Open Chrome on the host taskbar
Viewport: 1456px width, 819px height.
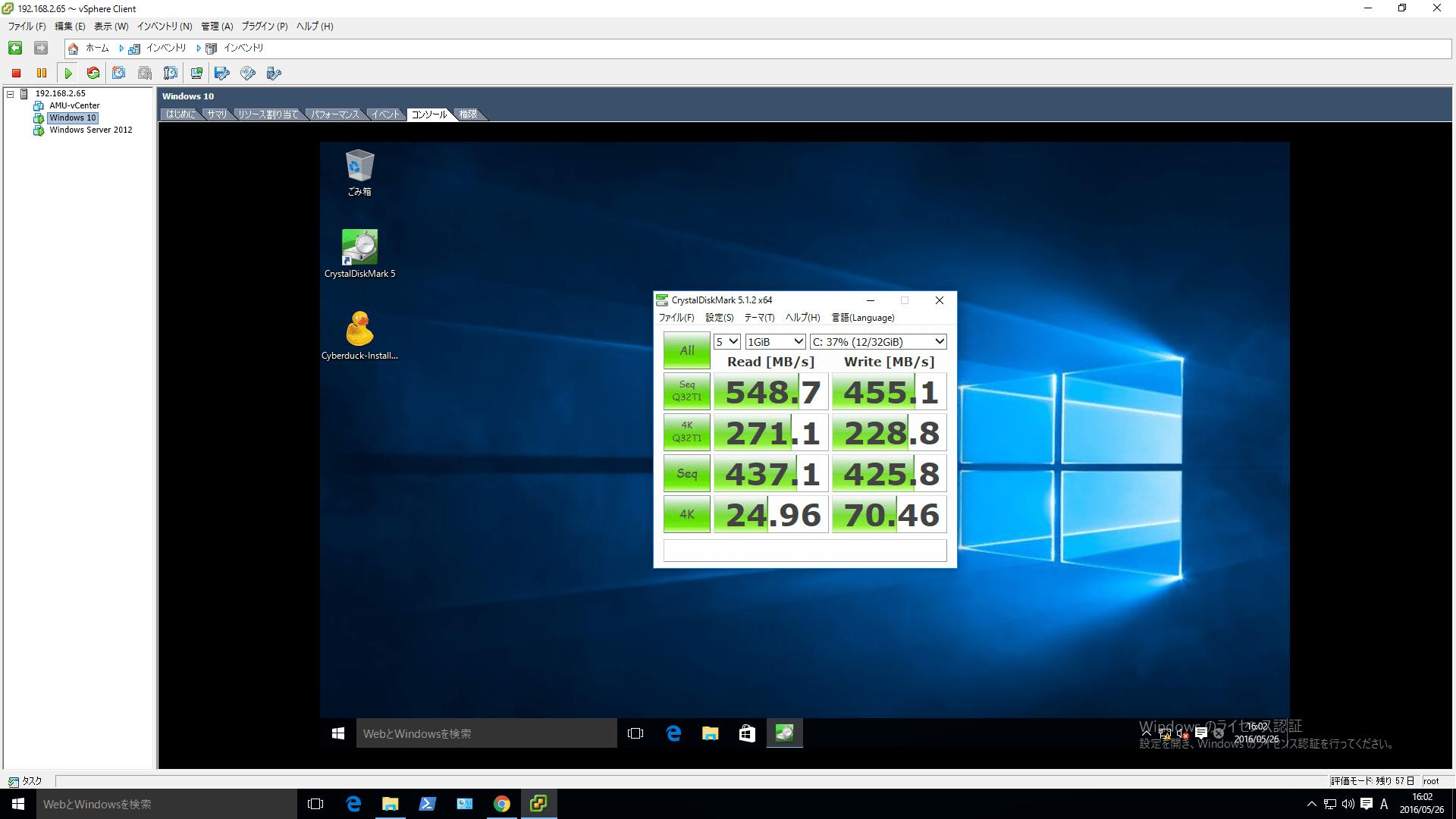502,804
